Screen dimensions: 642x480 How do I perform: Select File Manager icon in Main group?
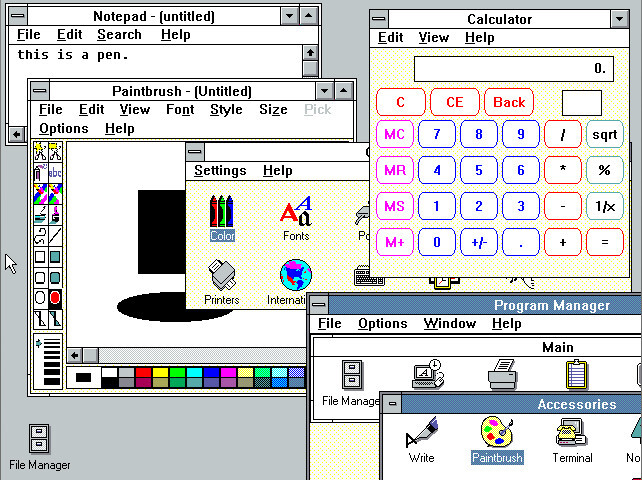352,383
